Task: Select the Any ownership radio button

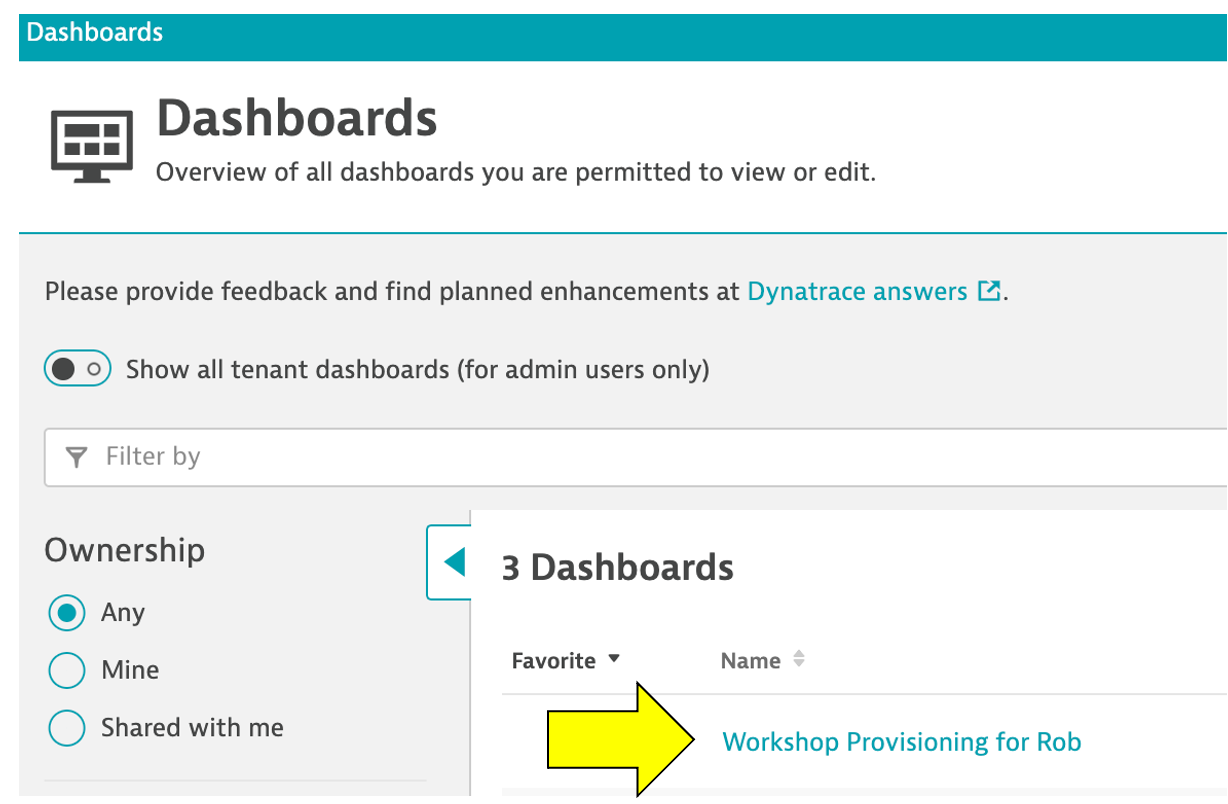Action: tap(67, 613)
